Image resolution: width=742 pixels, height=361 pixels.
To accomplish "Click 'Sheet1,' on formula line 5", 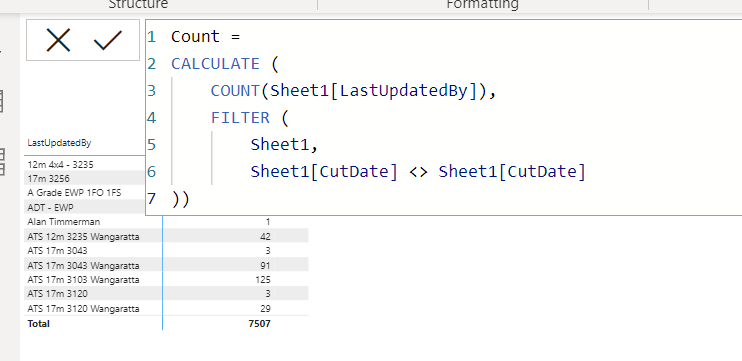I will click(284, 144).
